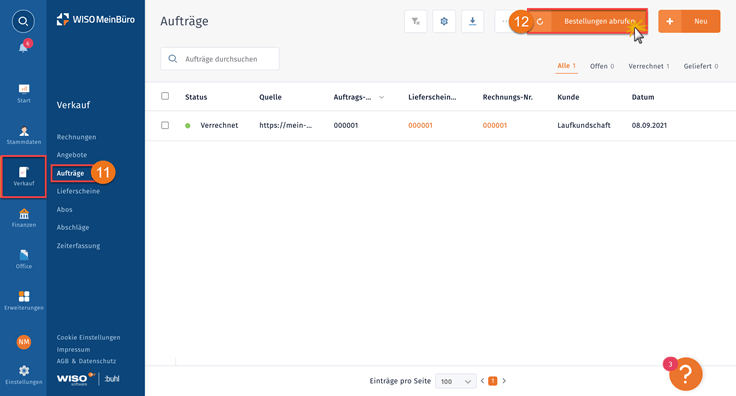Create new order with Neu button

click(x=689, y=21)
